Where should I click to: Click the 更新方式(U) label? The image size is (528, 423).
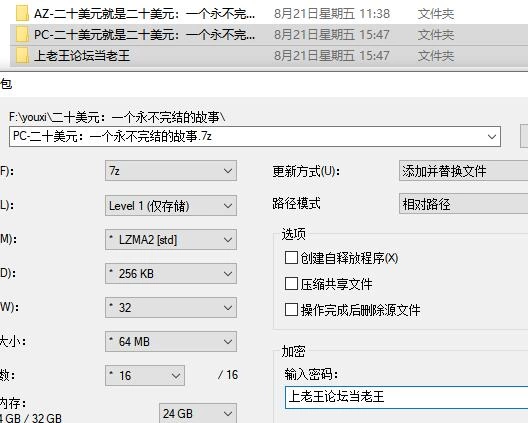pos(306,171)
